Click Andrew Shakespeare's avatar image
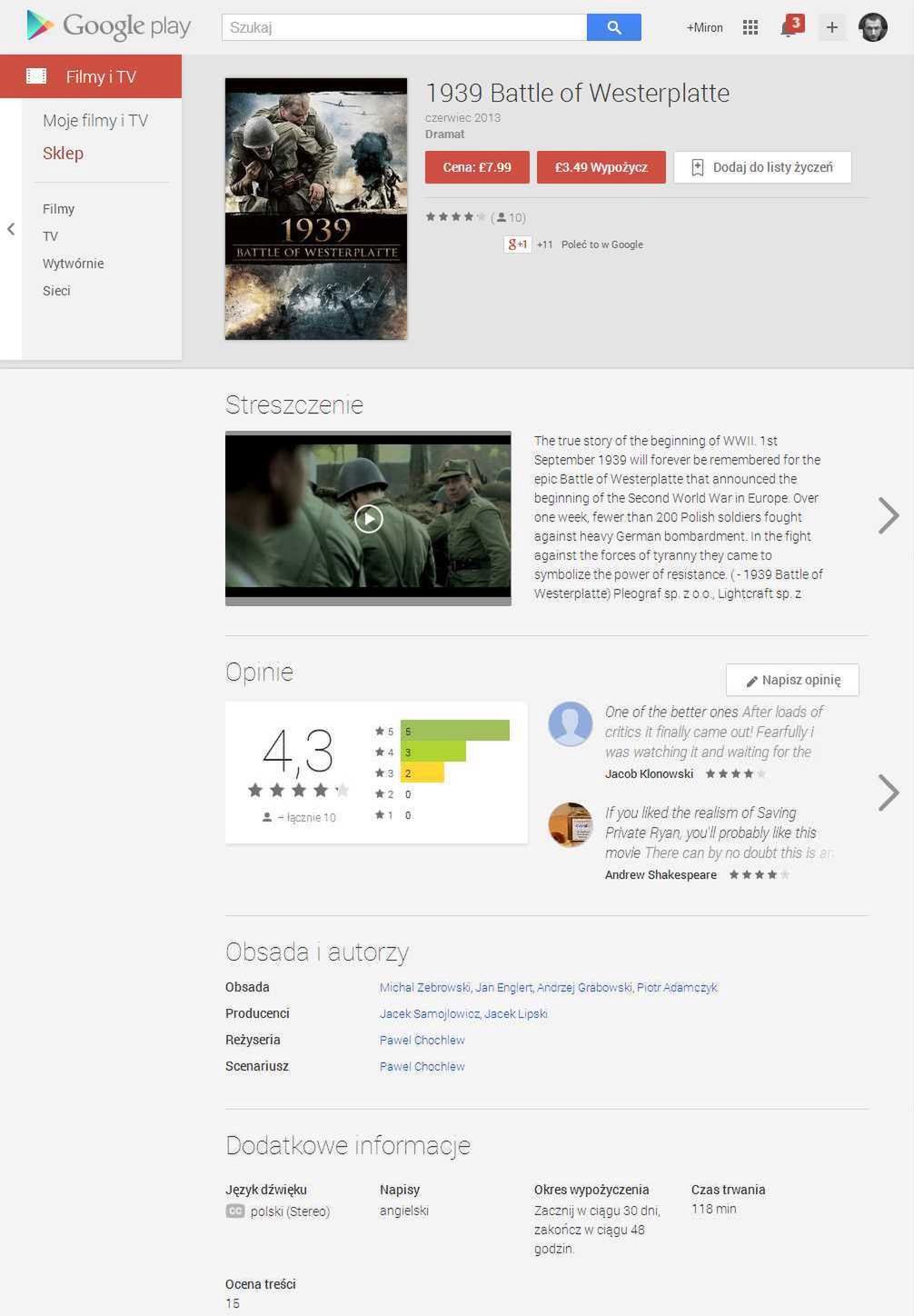The height and width of the screenshot is (1316, 914). [x=571, y=825]
